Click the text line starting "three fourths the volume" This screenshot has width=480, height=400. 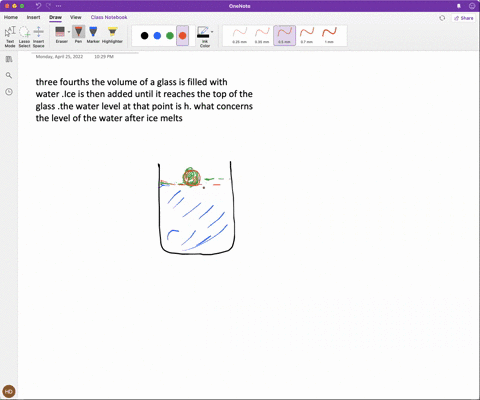coord(132,82)
